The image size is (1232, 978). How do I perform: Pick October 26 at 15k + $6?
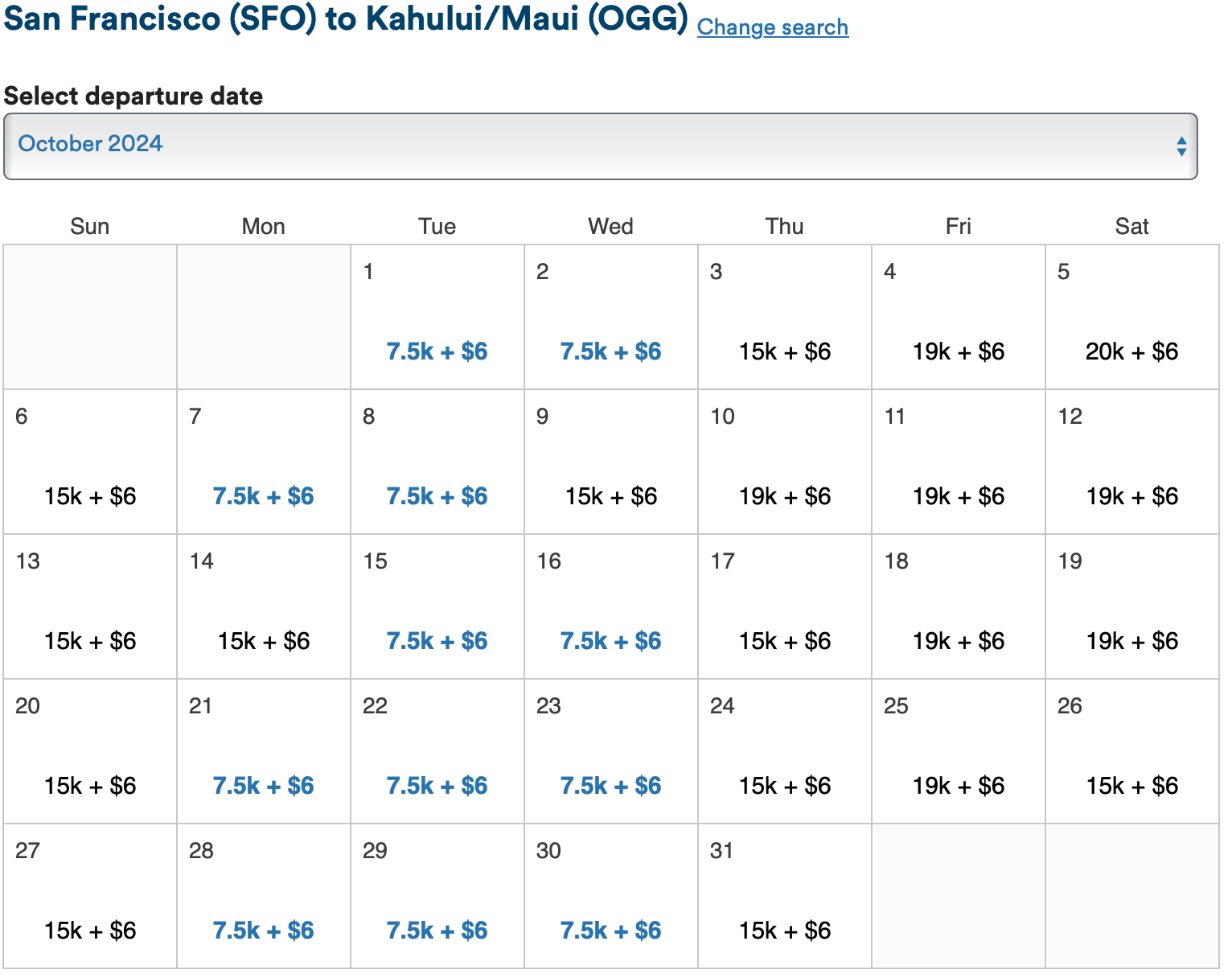click(x=1131, y=786)
